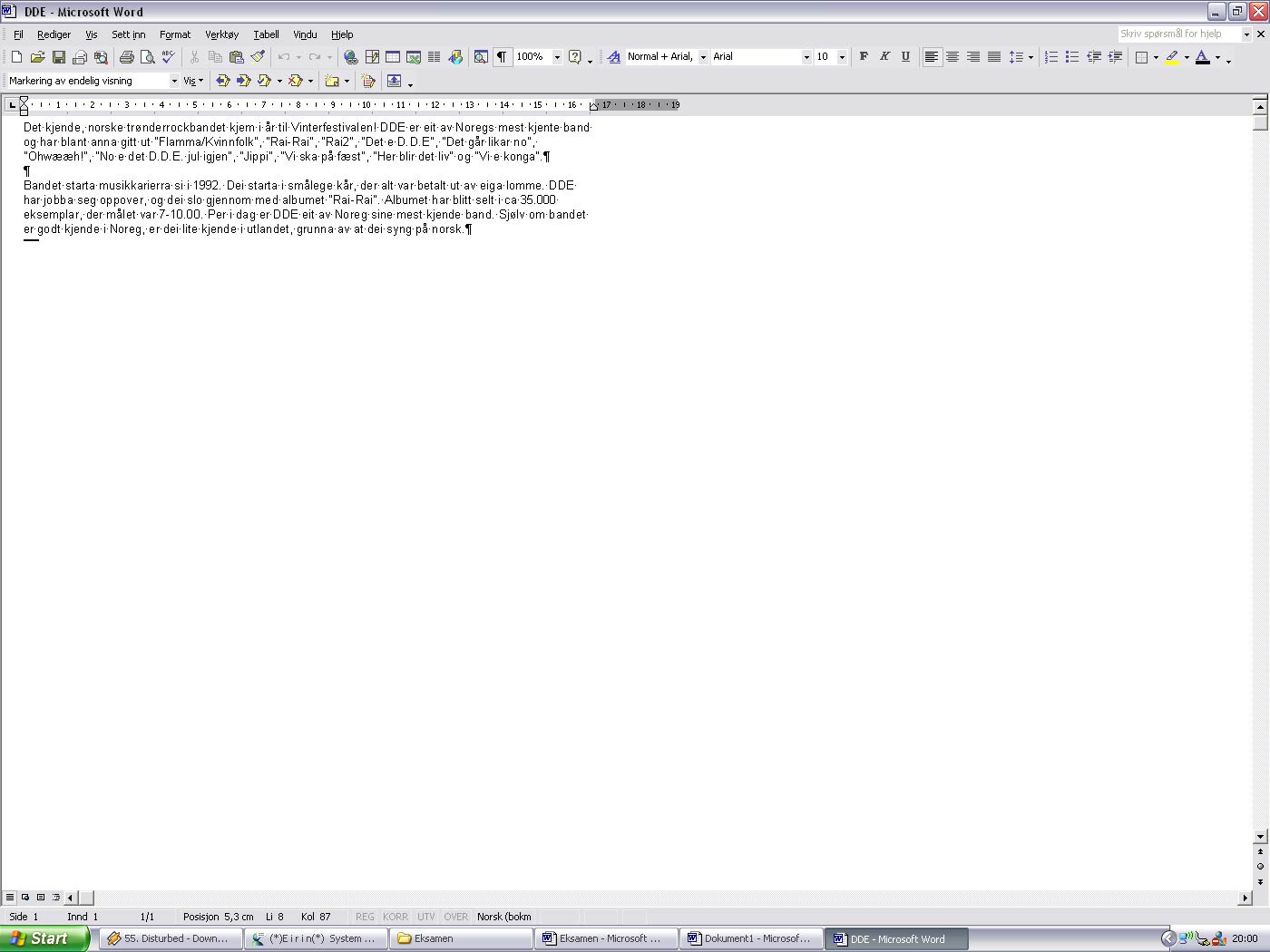Open the 'Markering av endelig visning' dropdown

coord(174,81)
